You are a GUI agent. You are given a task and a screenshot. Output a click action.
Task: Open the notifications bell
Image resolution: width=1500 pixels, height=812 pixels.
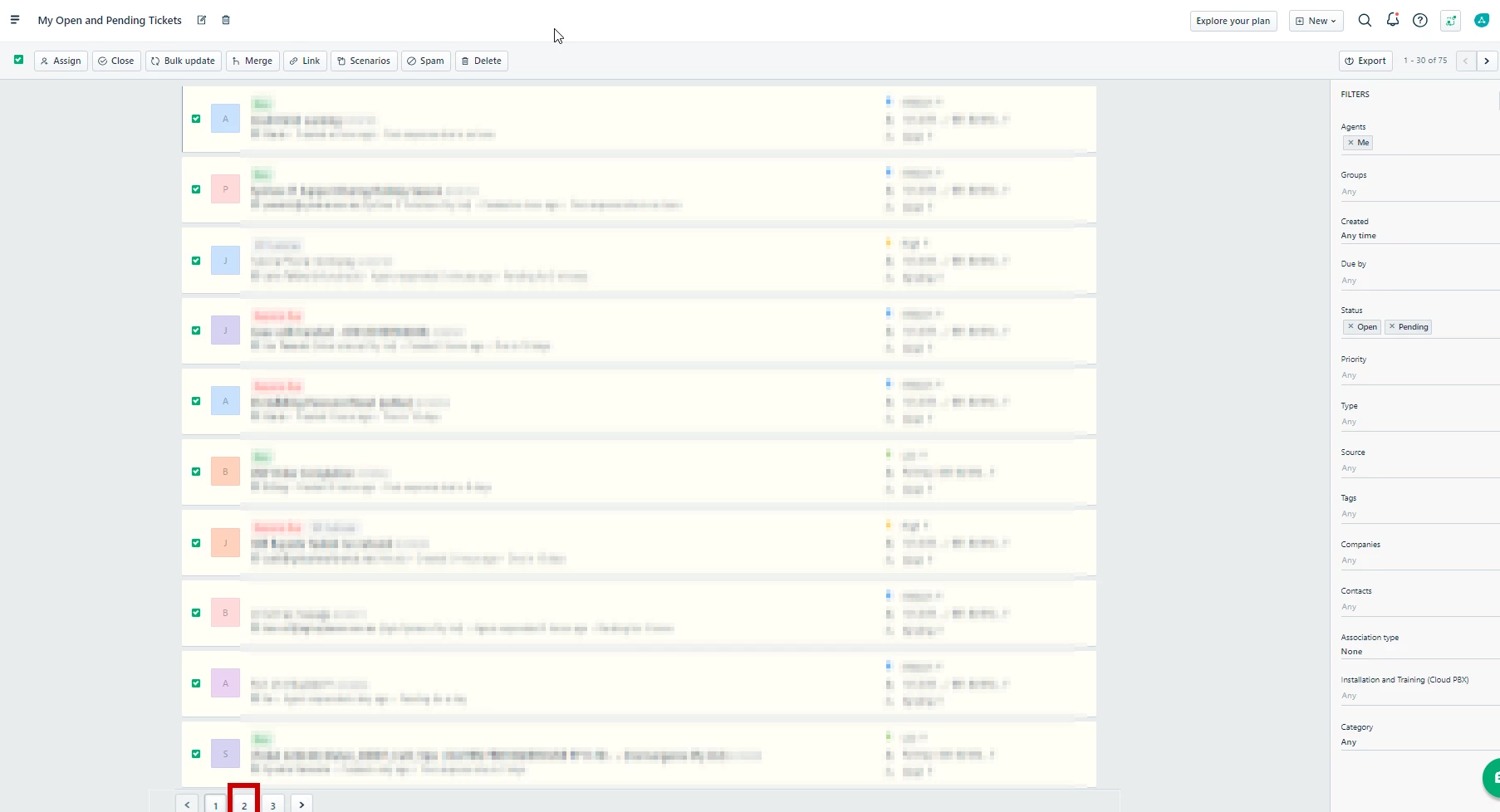click(x=1393, y=20)
